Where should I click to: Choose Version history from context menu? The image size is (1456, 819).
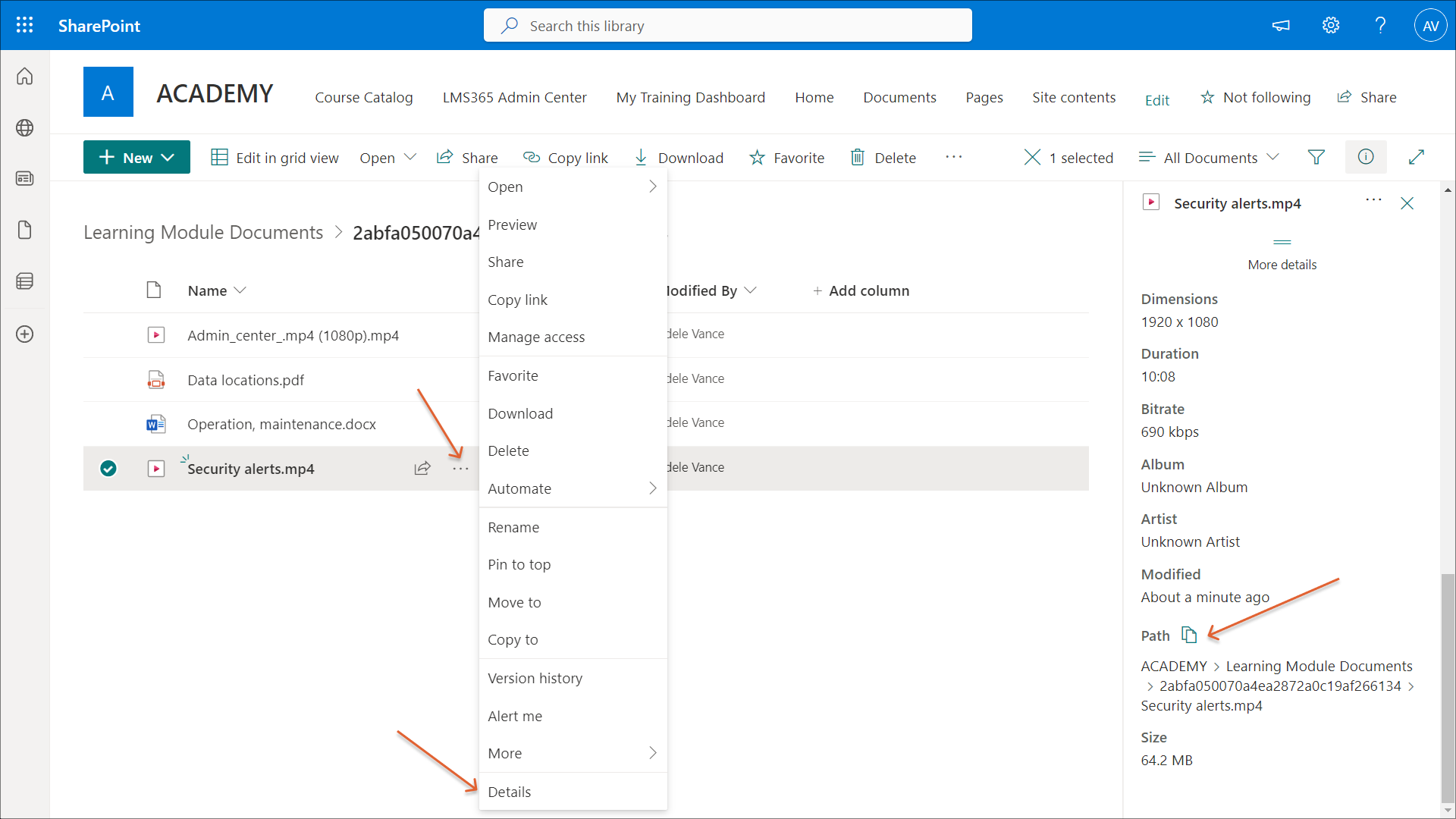tap(535, 678)
